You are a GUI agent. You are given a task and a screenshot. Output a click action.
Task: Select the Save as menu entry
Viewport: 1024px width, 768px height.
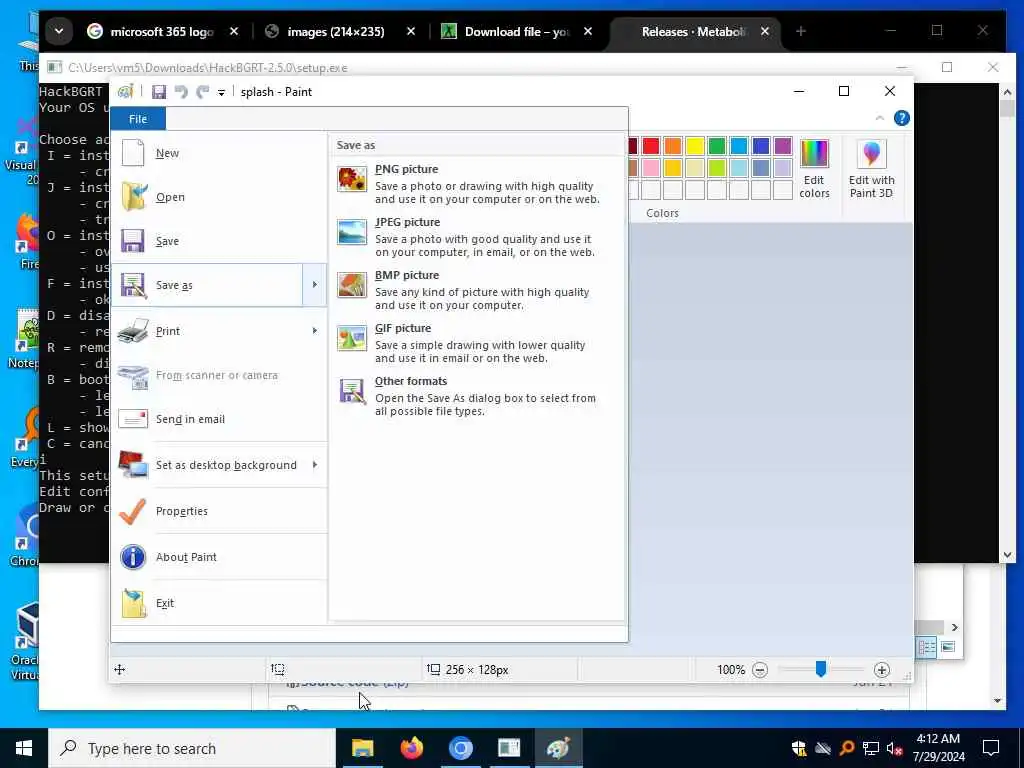coord(207,285)
